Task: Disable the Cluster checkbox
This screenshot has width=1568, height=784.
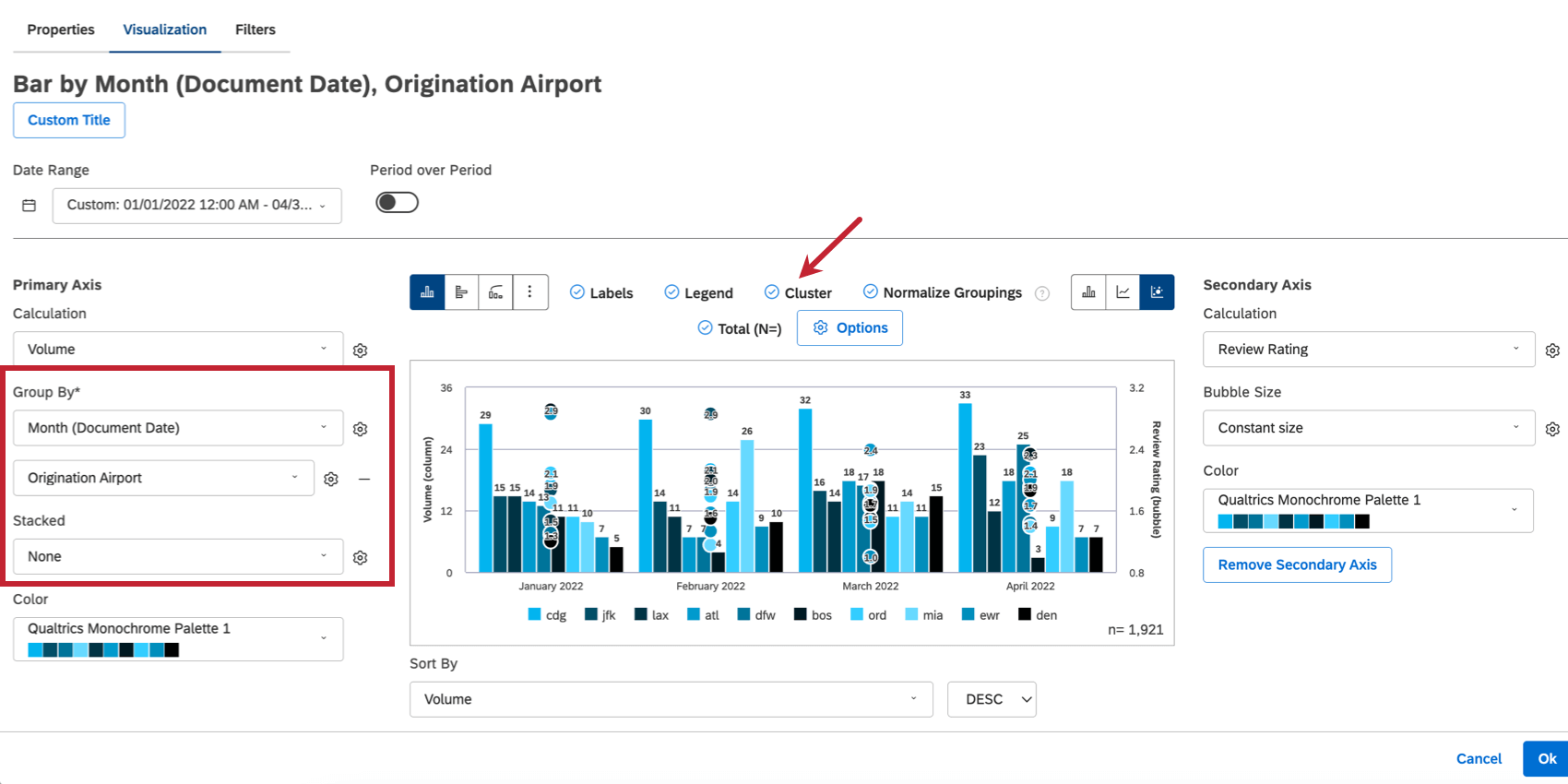Action: (x=771, y=291)
